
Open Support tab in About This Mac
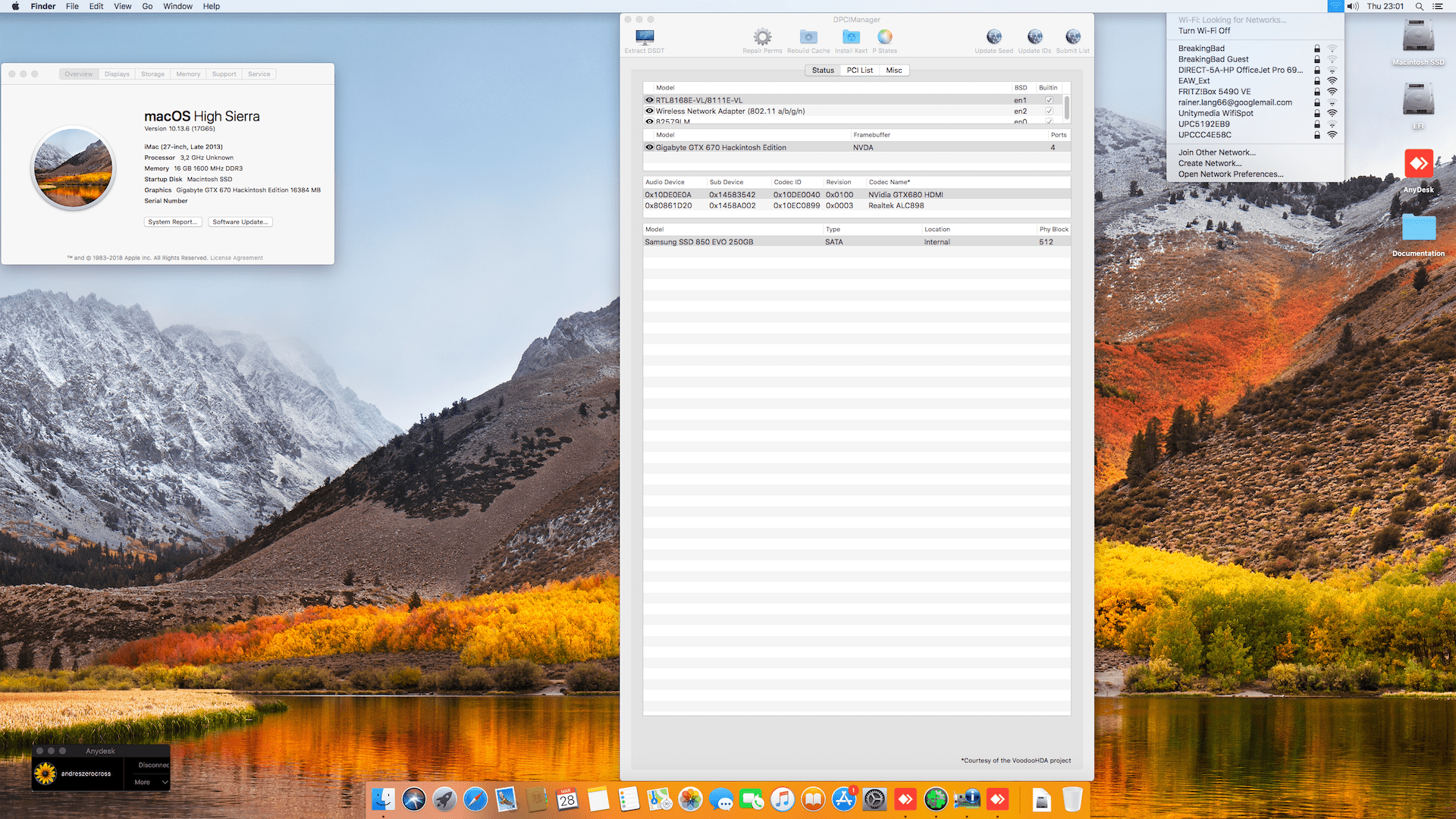click(224, 74)
